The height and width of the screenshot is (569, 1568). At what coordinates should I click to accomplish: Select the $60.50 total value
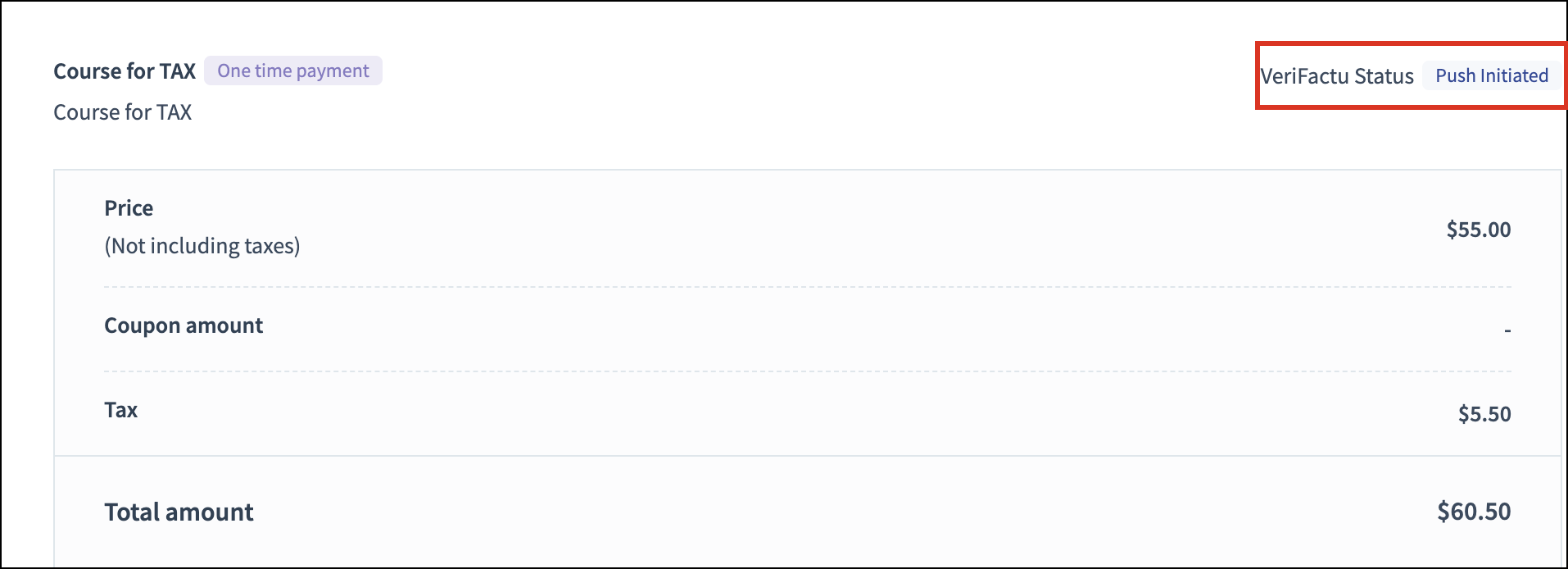(1473, 512)
